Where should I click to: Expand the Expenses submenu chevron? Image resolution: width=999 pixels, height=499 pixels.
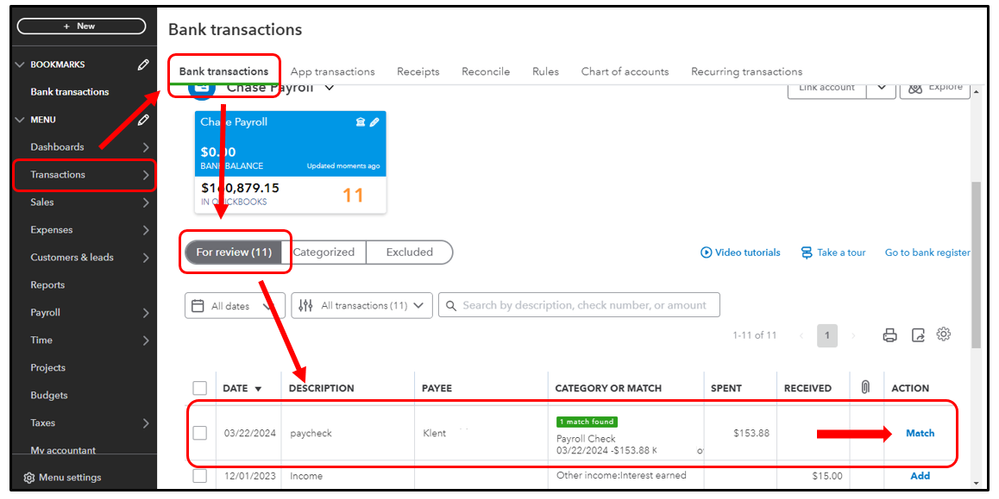point(146,230)
